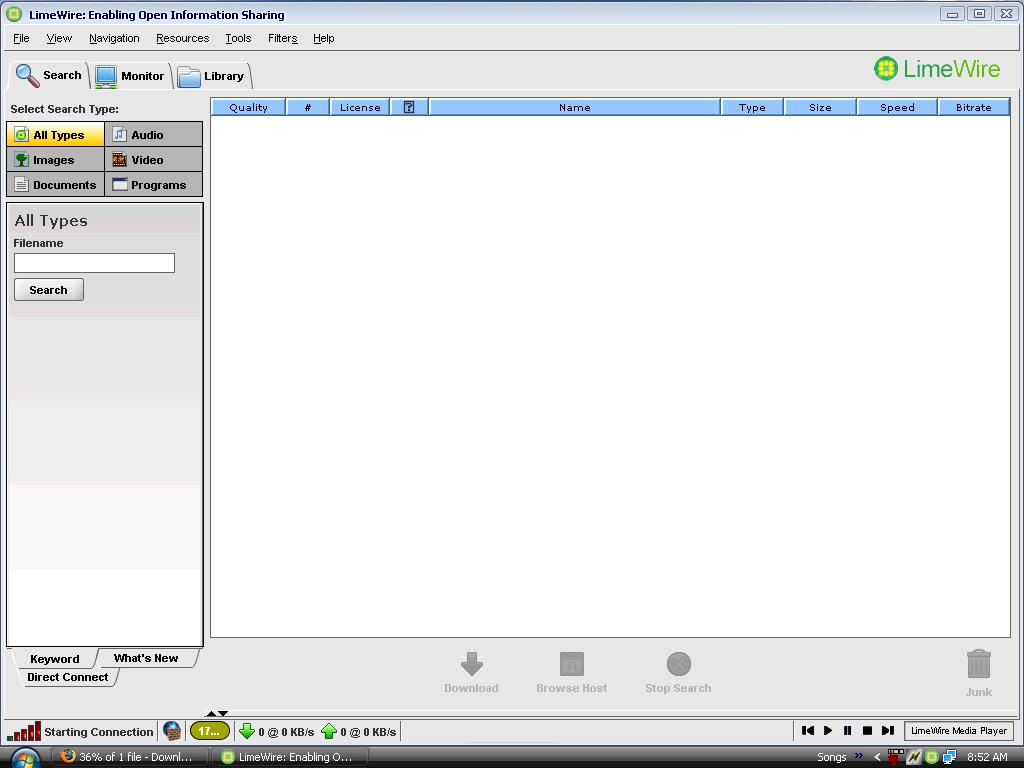Click play in LimeWire media player
Viewport: 1024px width, 768px height.
[827, 731]
